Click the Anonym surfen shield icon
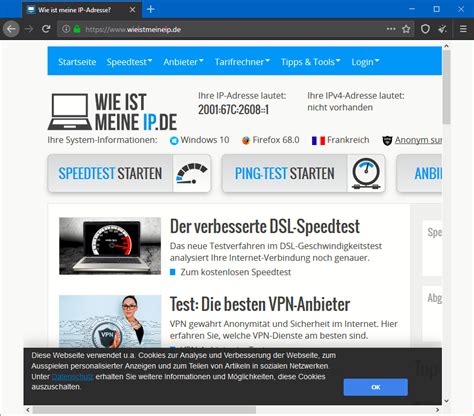The width and height of the screenshot is (474, 416). pos(387,140)
